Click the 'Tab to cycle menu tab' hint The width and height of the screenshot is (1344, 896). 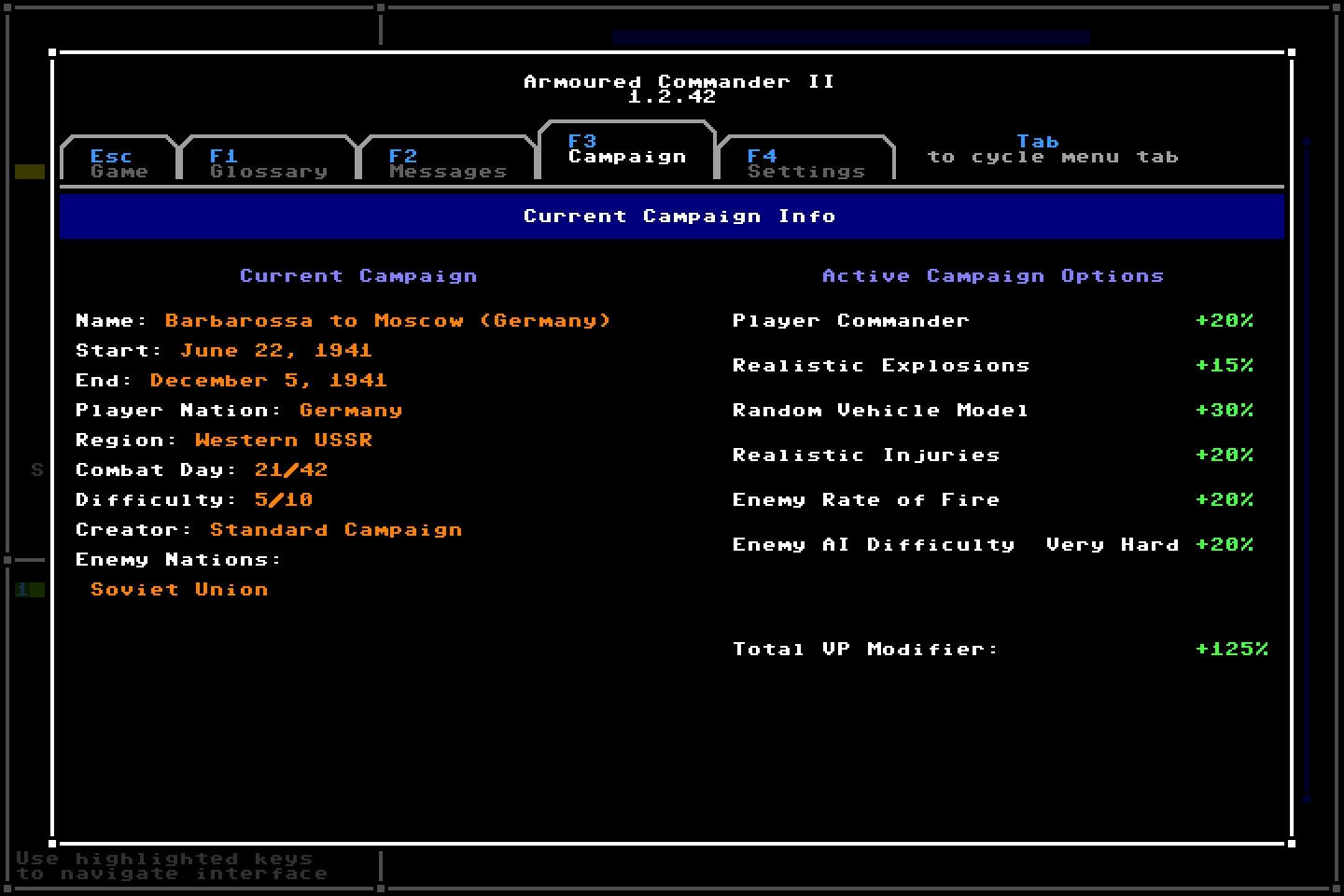pyautogui.click(x=1053, y=149)
